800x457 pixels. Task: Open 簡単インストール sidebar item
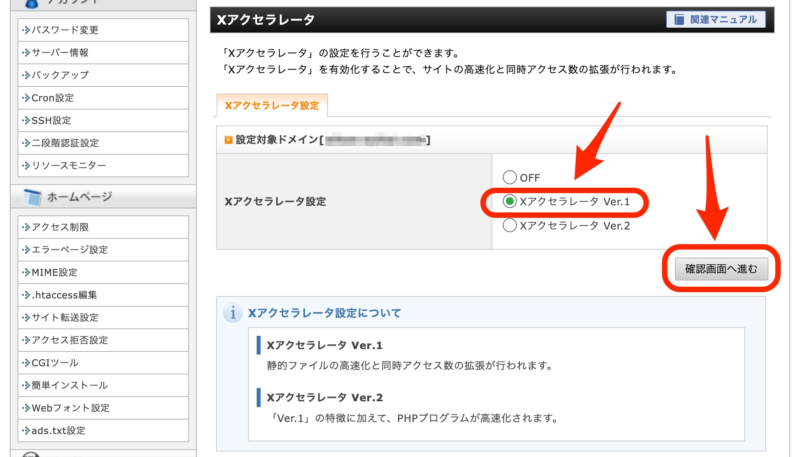(x=103, y=385)
